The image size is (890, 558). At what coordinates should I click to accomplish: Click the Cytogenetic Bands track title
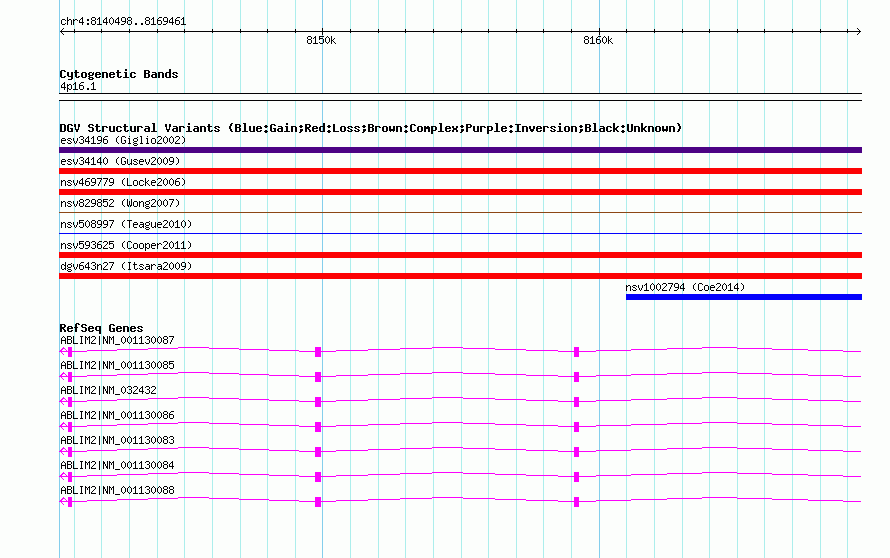(119, 74)
